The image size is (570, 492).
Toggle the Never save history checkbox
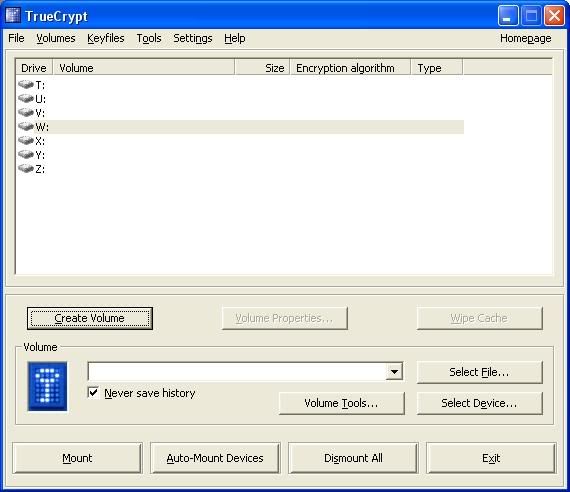[x=93, y=392]
